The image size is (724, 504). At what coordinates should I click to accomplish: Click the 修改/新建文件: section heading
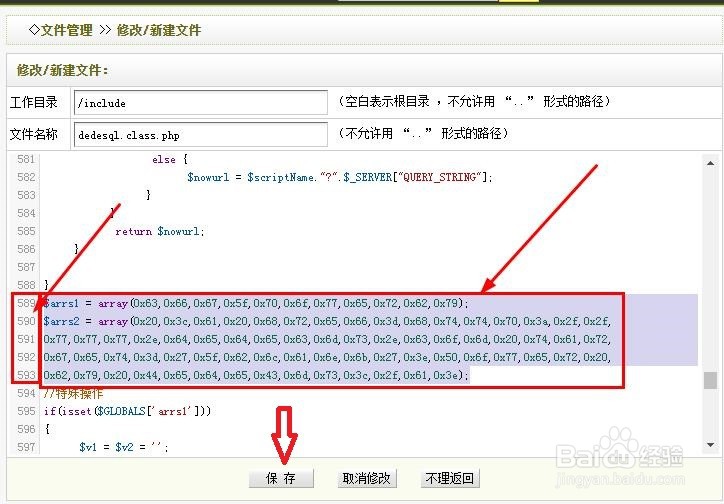tap(63, 70)
